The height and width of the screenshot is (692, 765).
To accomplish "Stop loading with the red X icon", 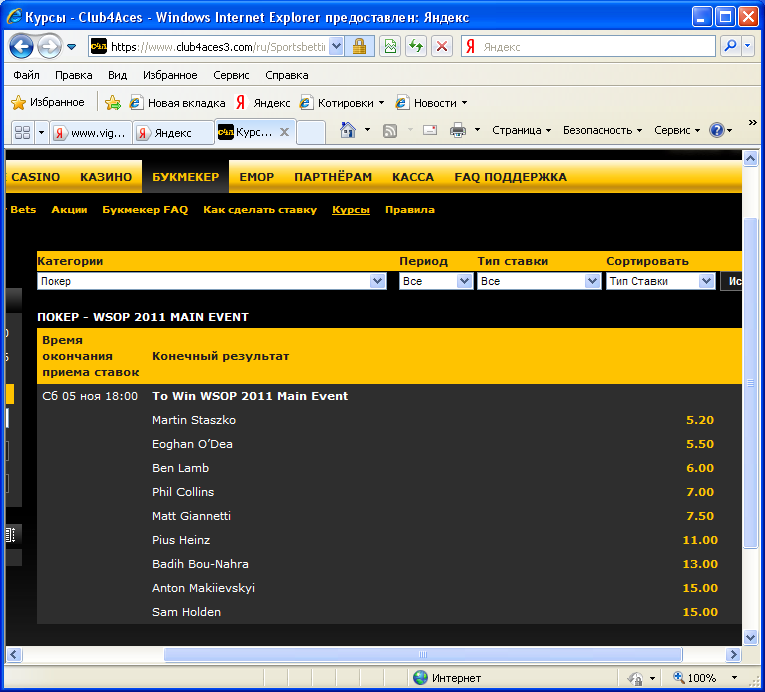I will click(x=442, y=47).
